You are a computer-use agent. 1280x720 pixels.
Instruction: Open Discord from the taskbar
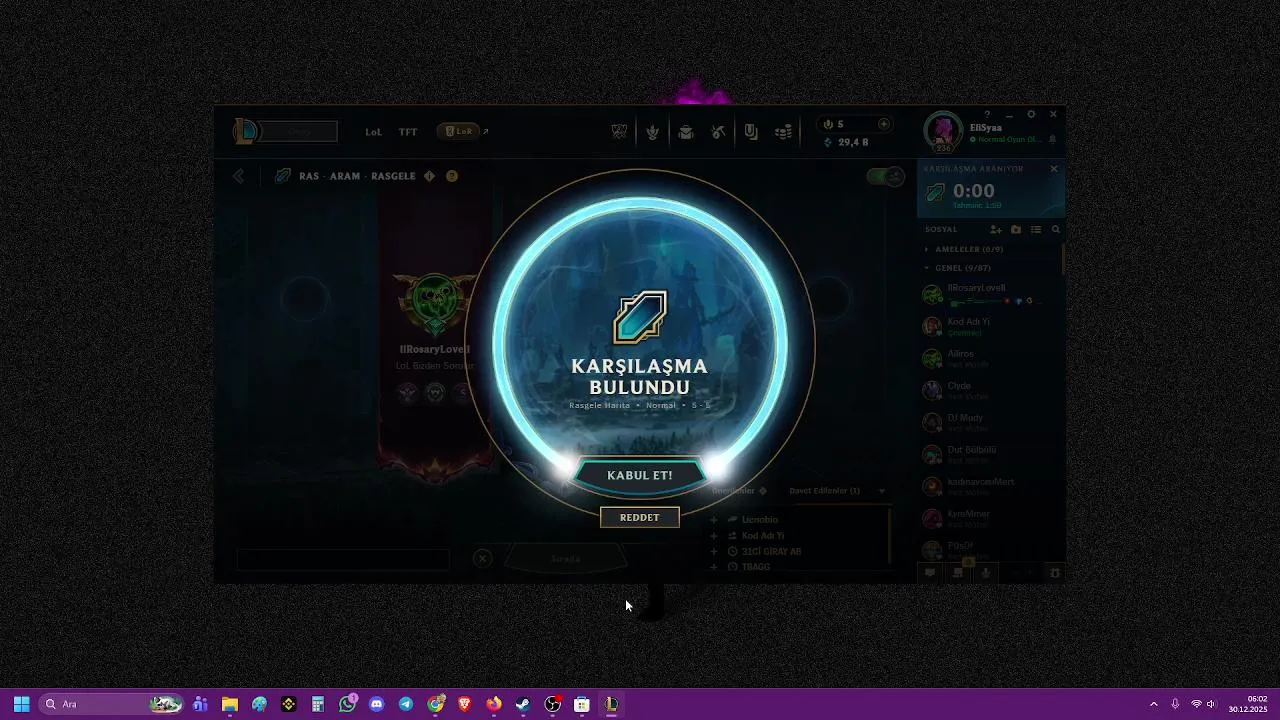coord(376,704)
